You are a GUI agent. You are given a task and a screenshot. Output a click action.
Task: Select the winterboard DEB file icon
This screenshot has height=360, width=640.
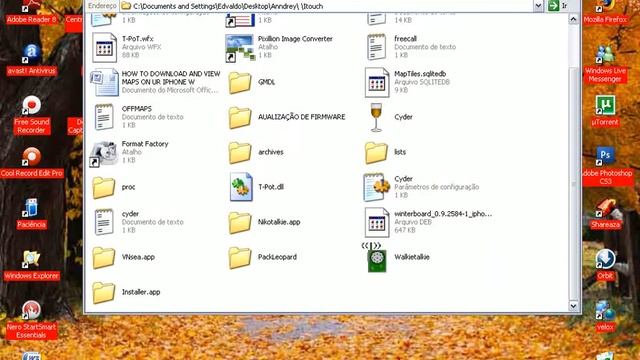click(x=376, y=222)
